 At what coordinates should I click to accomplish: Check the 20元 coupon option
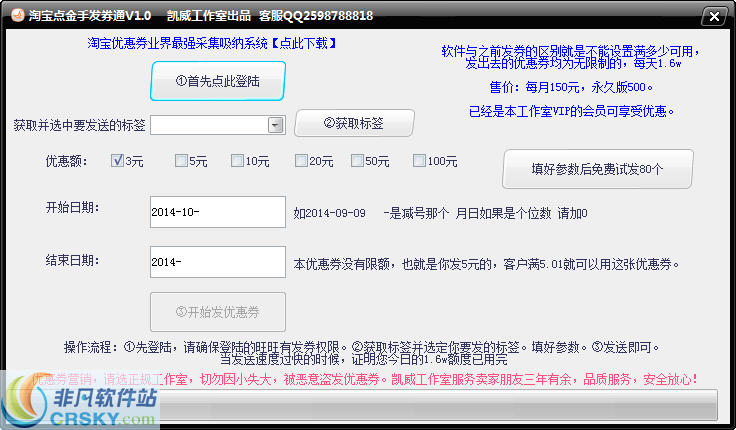(301, 161)
